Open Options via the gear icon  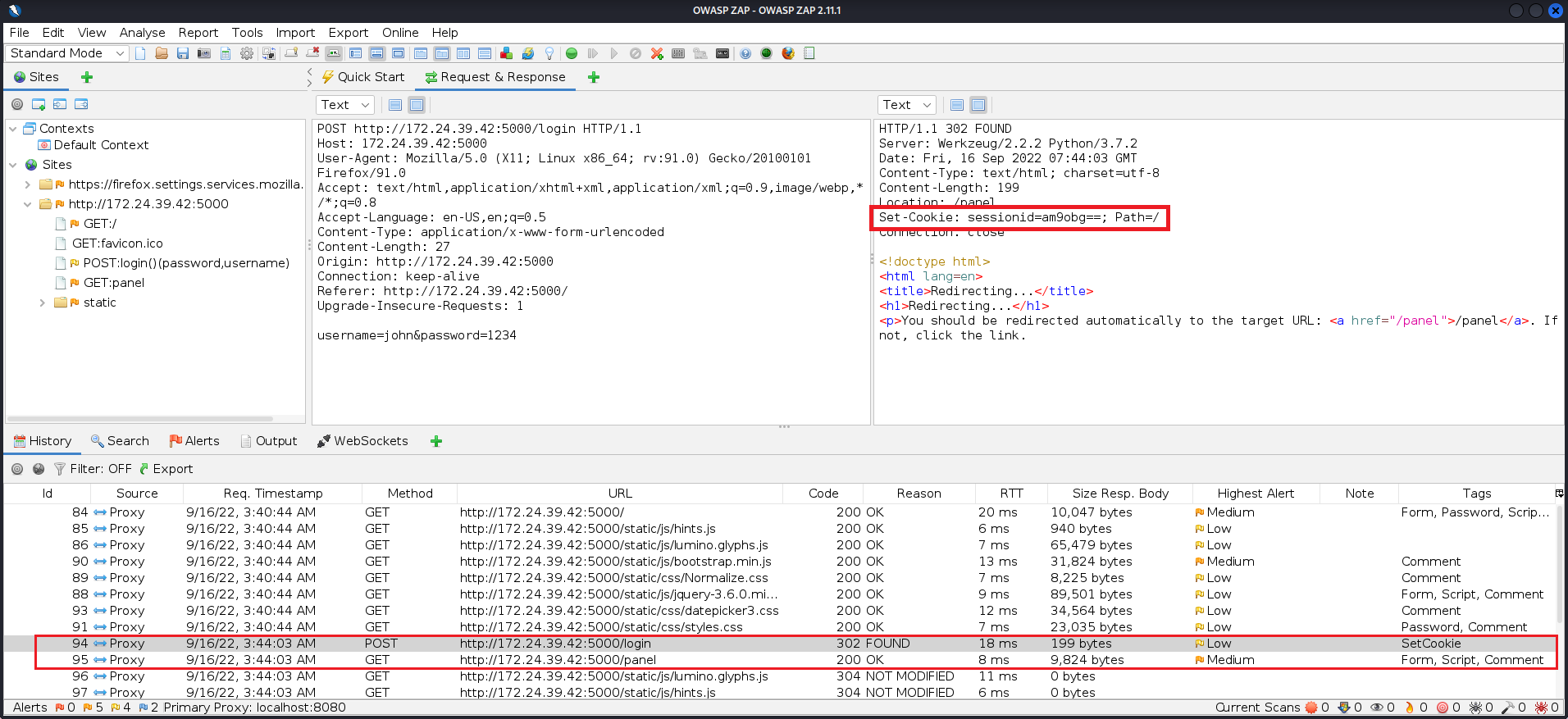247,53
